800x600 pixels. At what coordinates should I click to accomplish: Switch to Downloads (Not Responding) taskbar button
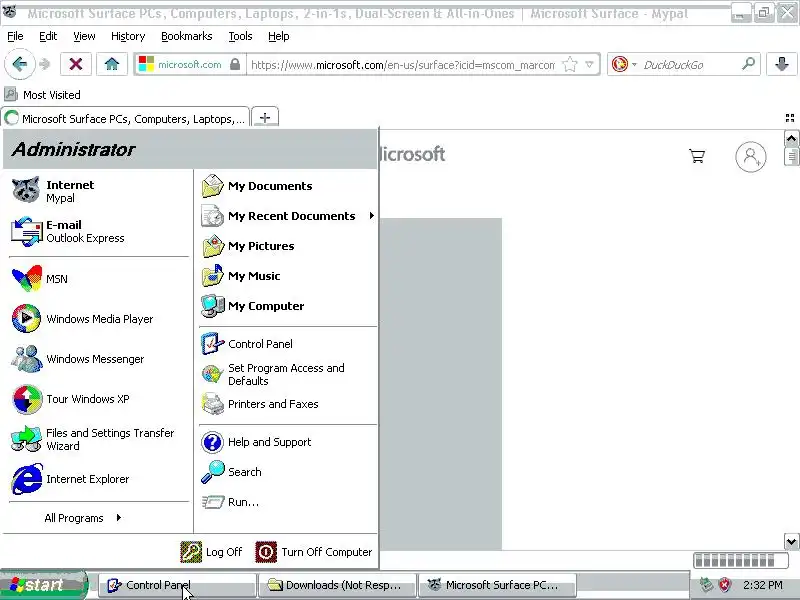(x=337, y=585)
